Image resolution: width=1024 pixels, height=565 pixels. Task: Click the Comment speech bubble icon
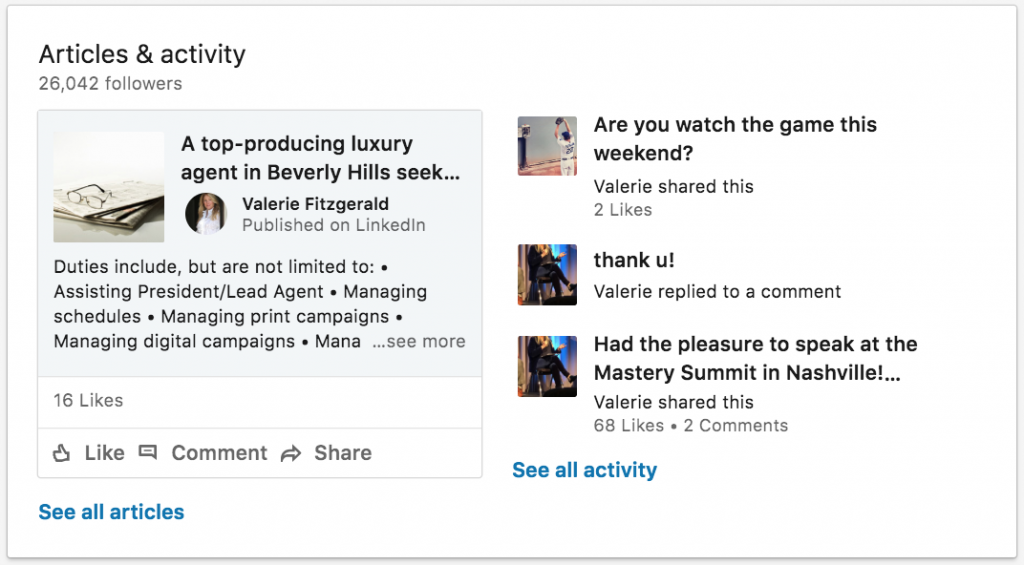(148, 452)
